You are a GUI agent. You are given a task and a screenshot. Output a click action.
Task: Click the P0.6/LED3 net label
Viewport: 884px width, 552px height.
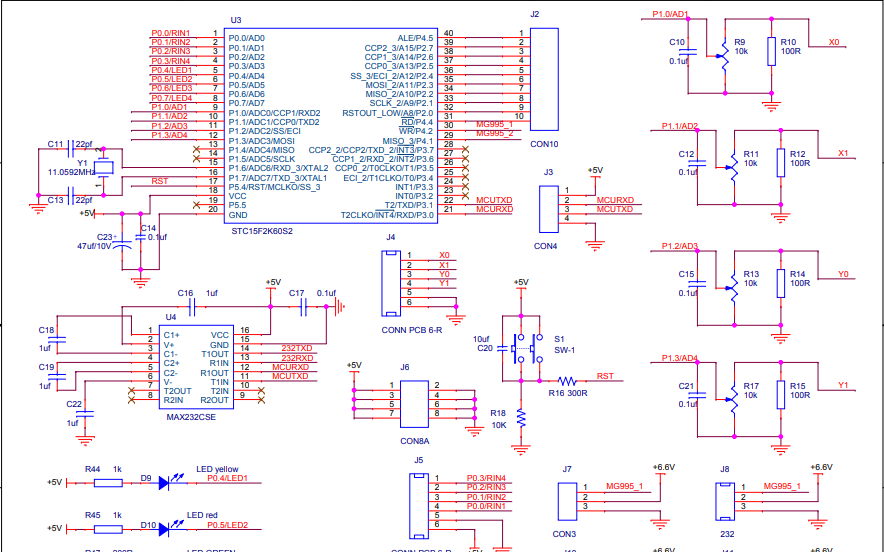(x=172, y=89)
